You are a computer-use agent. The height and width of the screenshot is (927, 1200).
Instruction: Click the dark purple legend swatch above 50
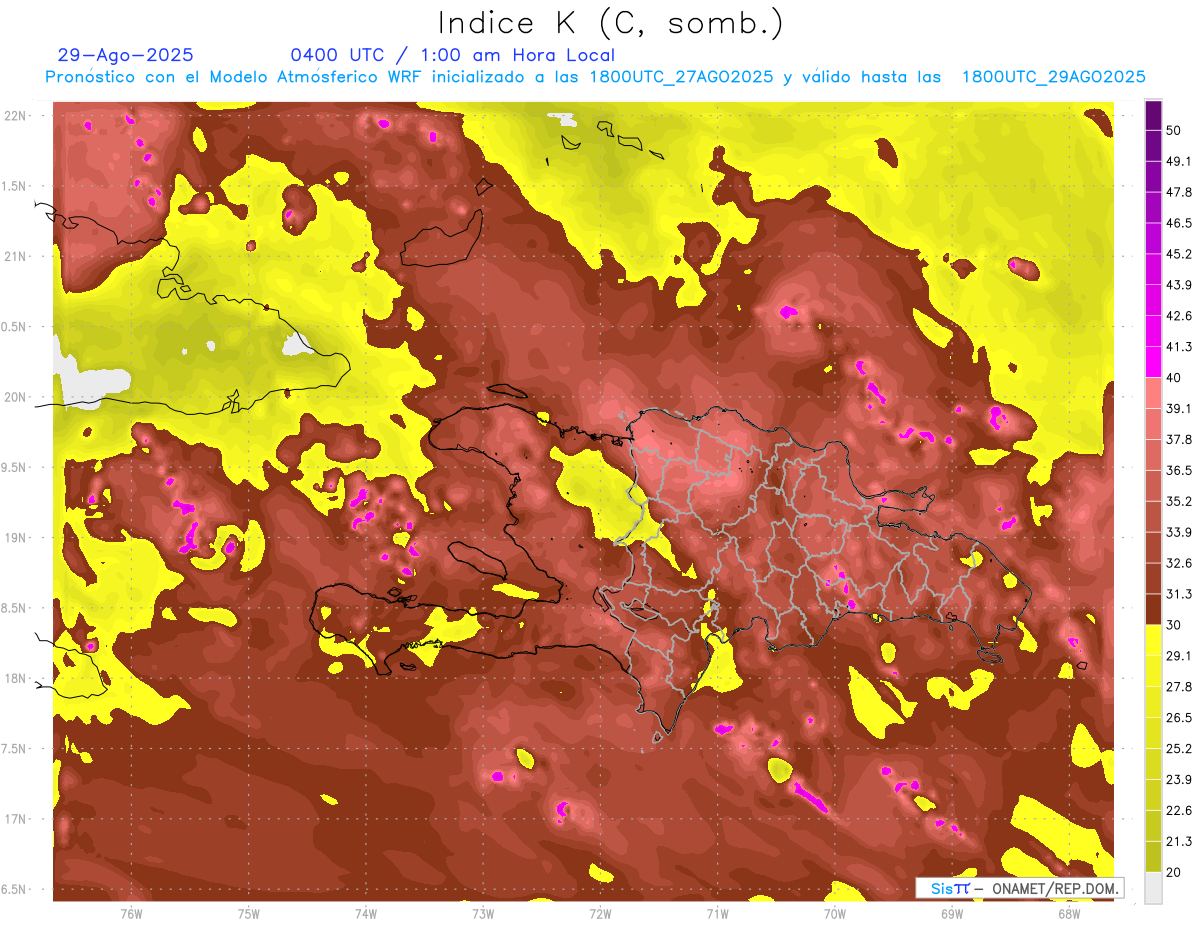1153,113
